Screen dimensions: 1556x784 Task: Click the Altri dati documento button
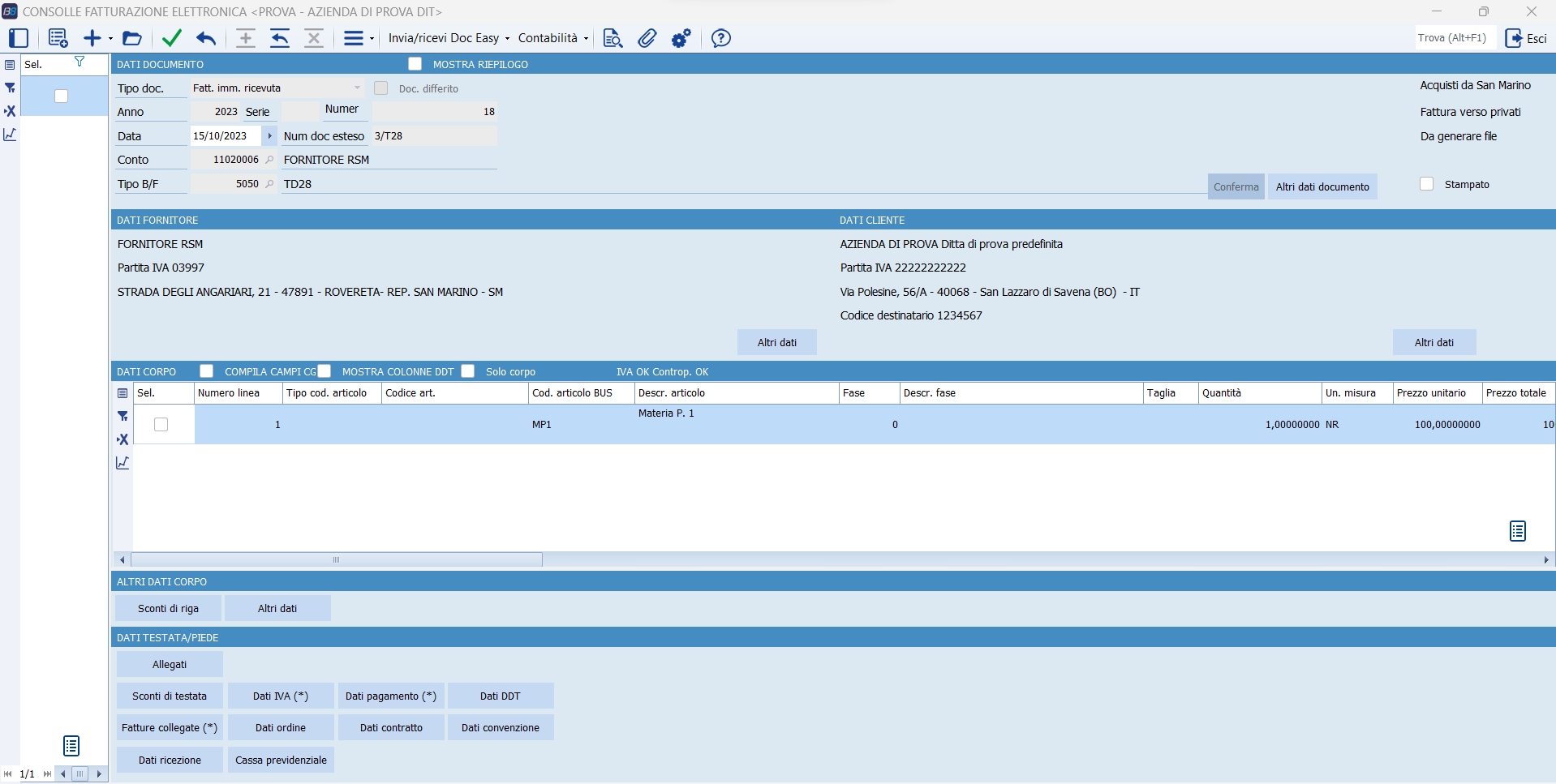1322,186
